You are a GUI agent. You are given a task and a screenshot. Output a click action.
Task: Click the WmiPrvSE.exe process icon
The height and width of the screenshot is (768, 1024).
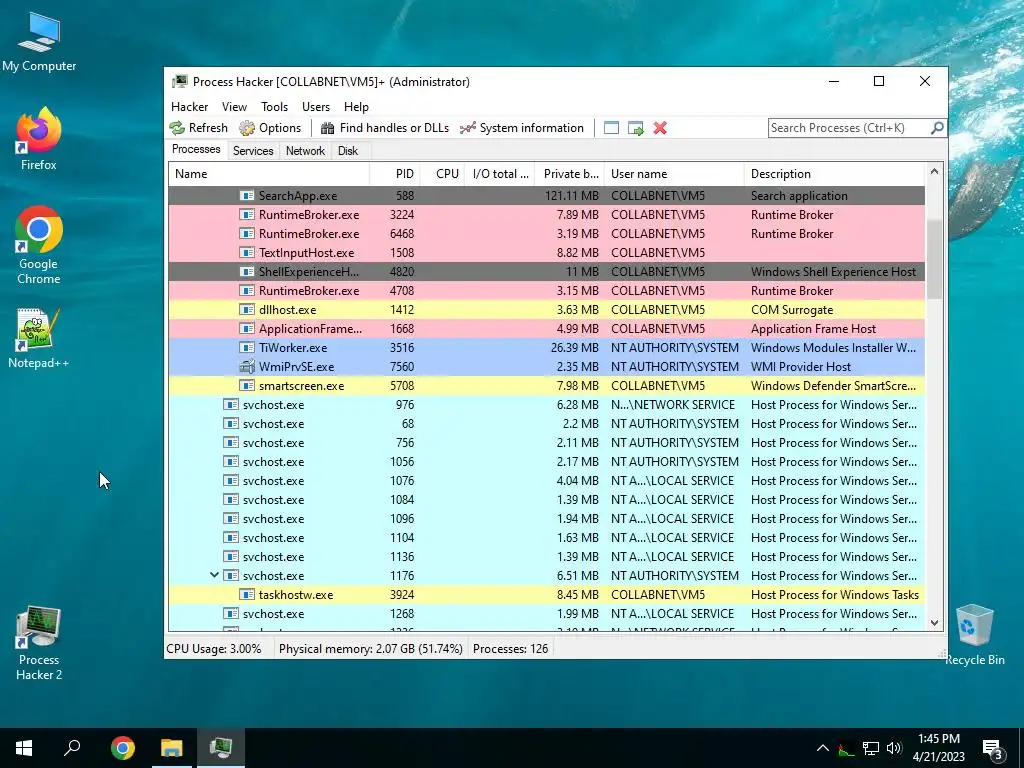point(247,366)
